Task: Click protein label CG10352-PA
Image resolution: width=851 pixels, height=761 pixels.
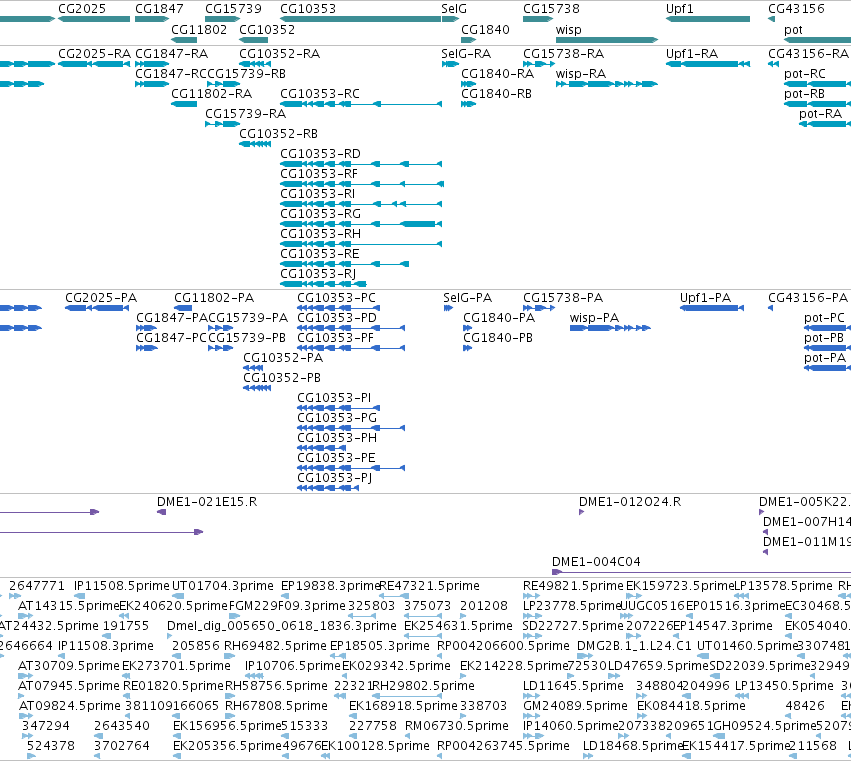Action: [283, 358]
